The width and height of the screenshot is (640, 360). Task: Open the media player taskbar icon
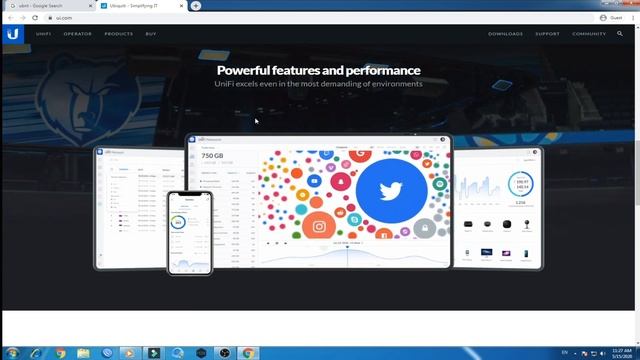(x=130, y=353)
